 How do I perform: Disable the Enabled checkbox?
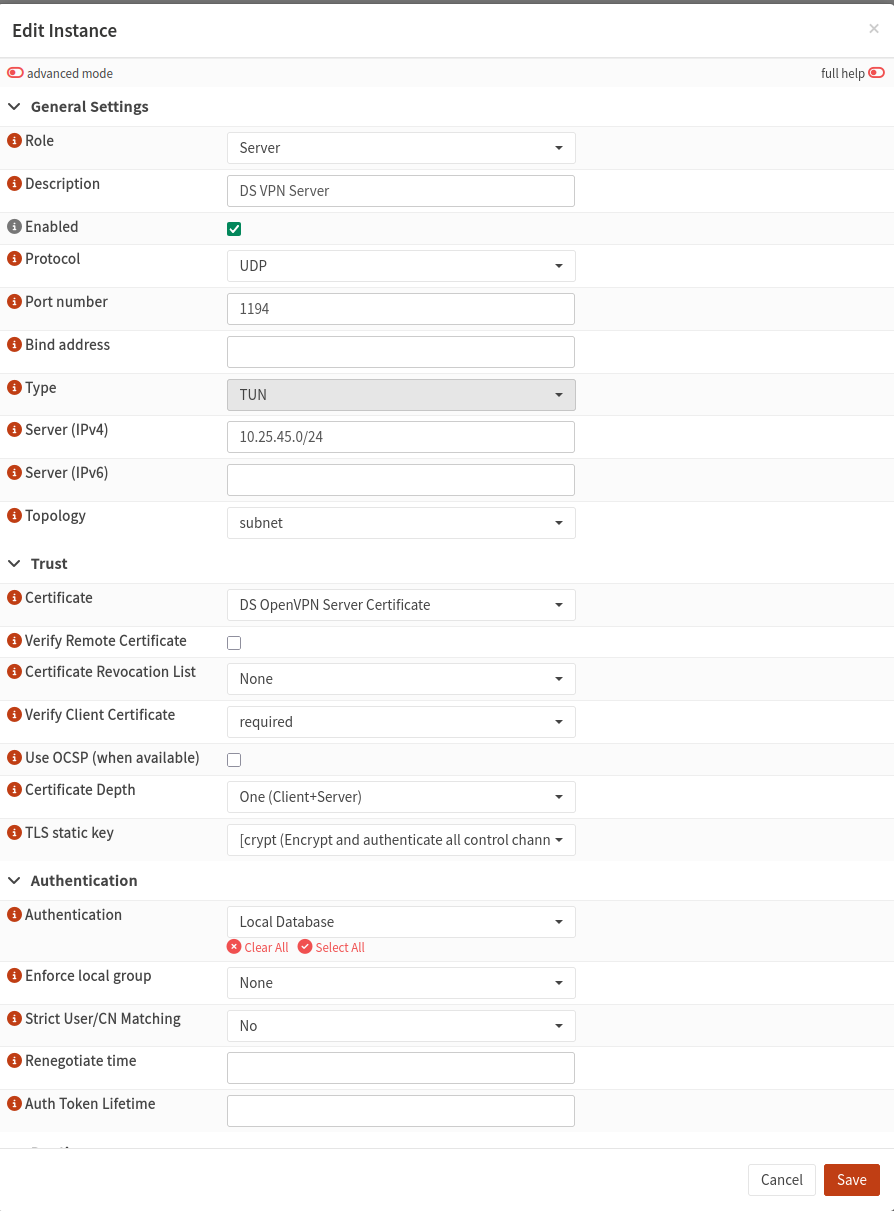click(x=234, y=228)
